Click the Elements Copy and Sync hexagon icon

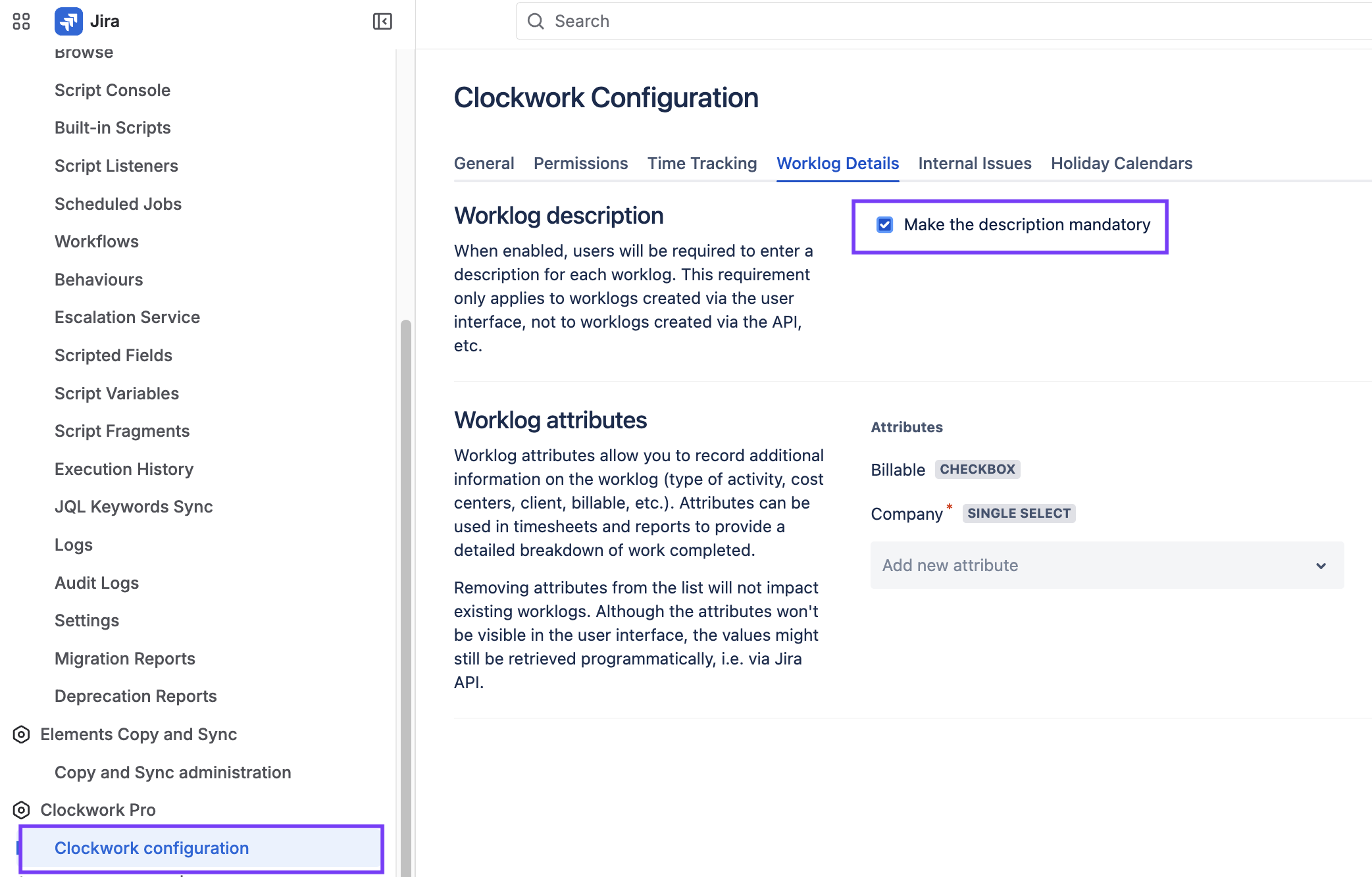click(x=20, y=734)
